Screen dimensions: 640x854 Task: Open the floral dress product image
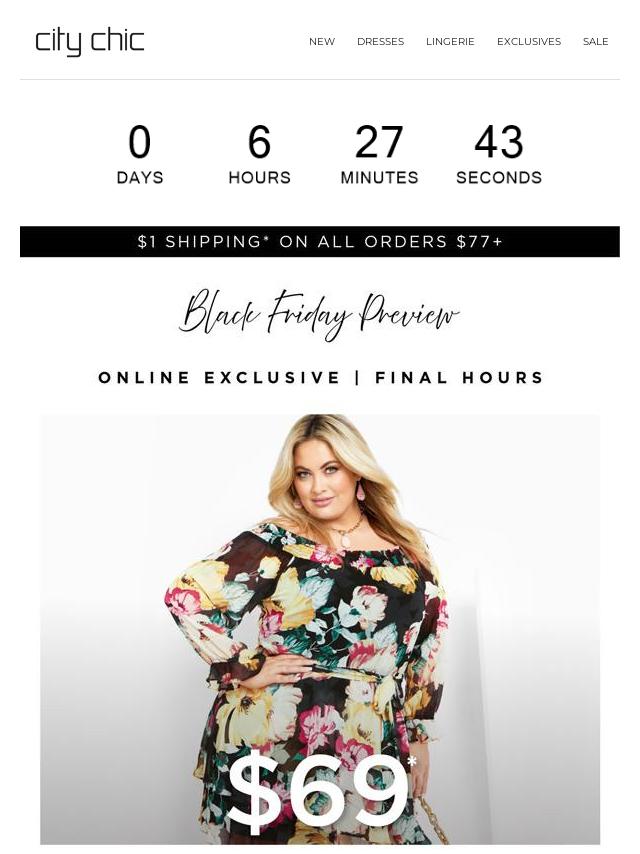click(320, 629)
